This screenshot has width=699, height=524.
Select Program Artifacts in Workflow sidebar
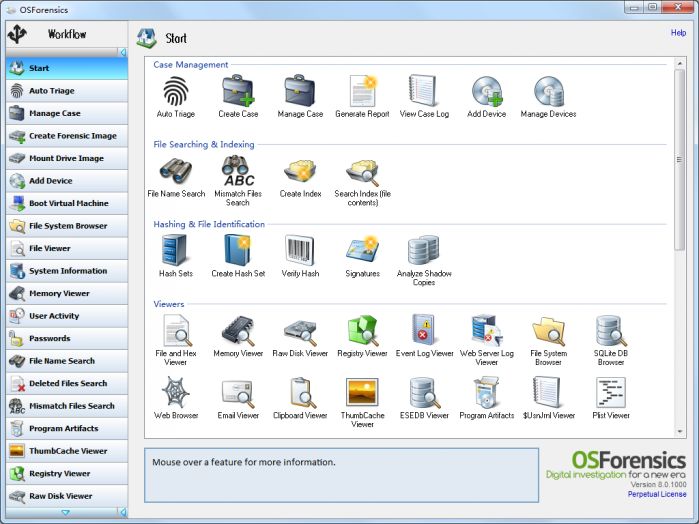click(x=67, y=428)
